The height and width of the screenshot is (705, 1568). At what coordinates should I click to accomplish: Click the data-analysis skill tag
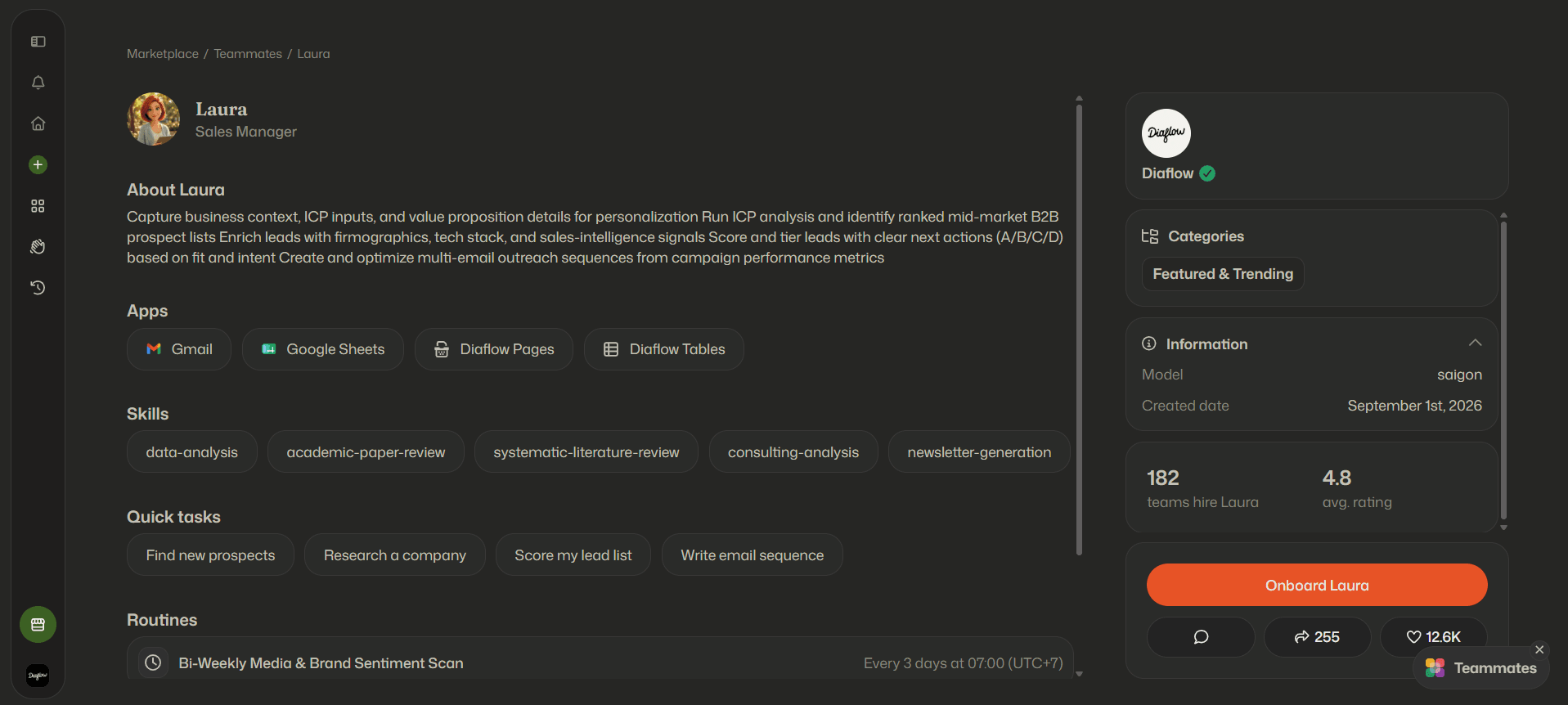[192, 452]
